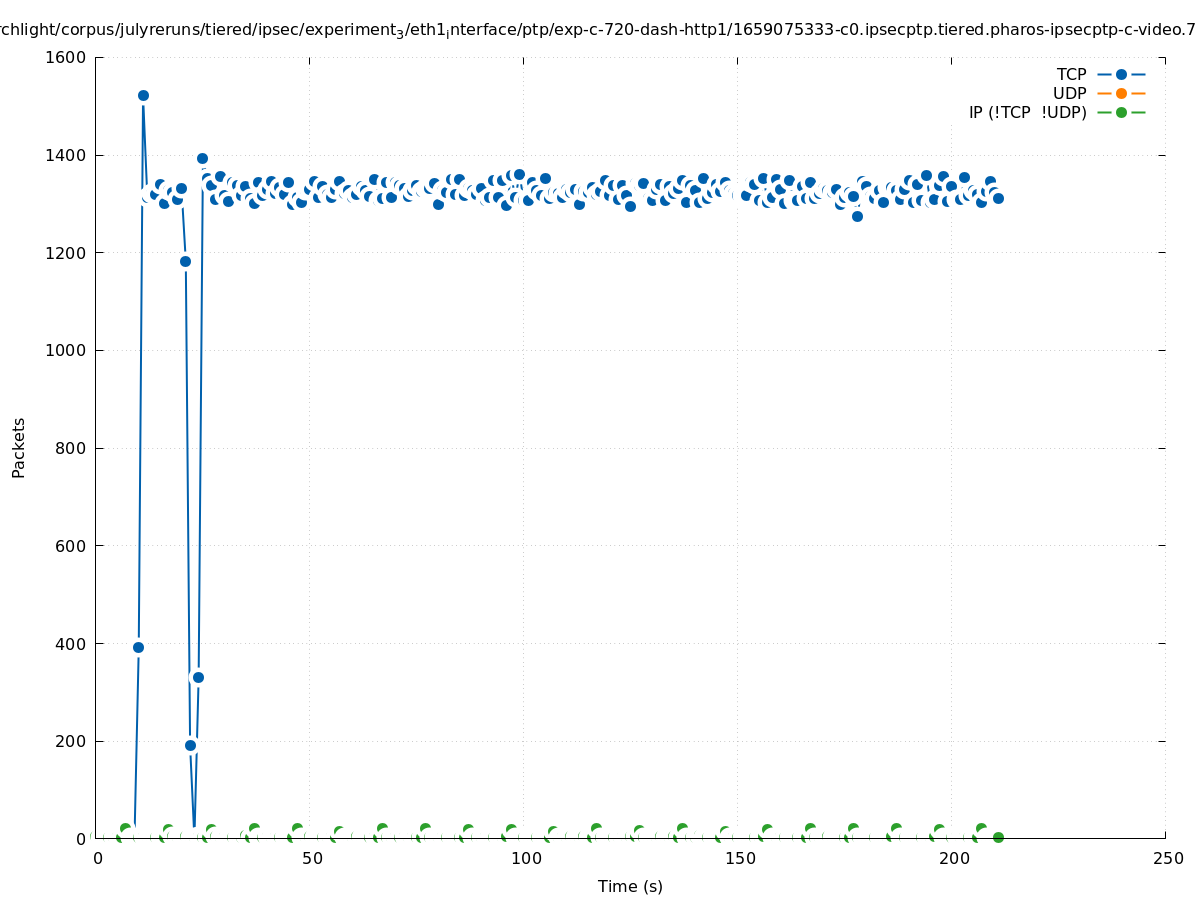Select the UDP legend label
Viewport: 1197px width, 900px height.
(1069, 93)
